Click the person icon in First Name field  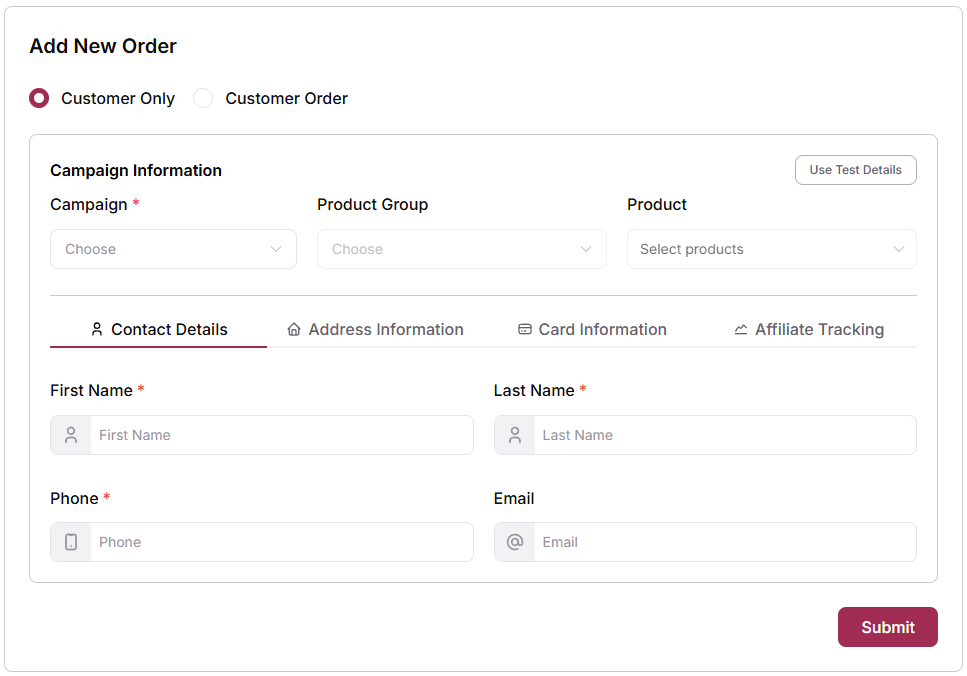pyautogui.click(x=71, y=435)
